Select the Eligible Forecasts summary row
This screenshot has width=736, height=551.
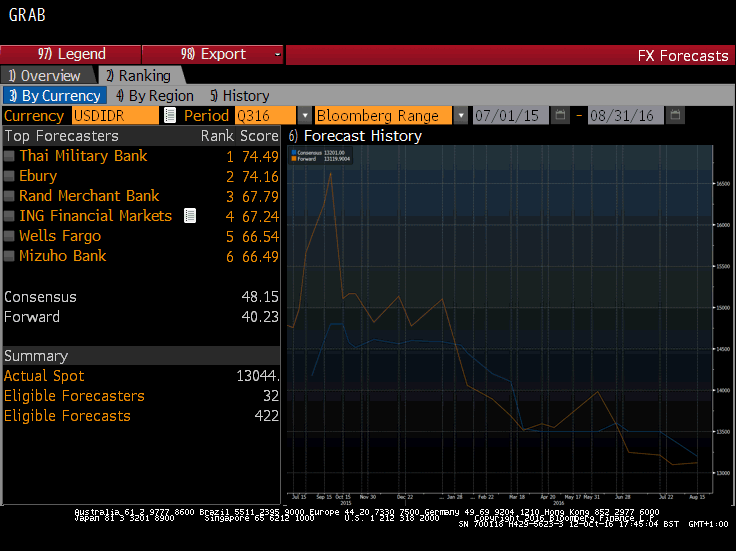tap(141, 416)
